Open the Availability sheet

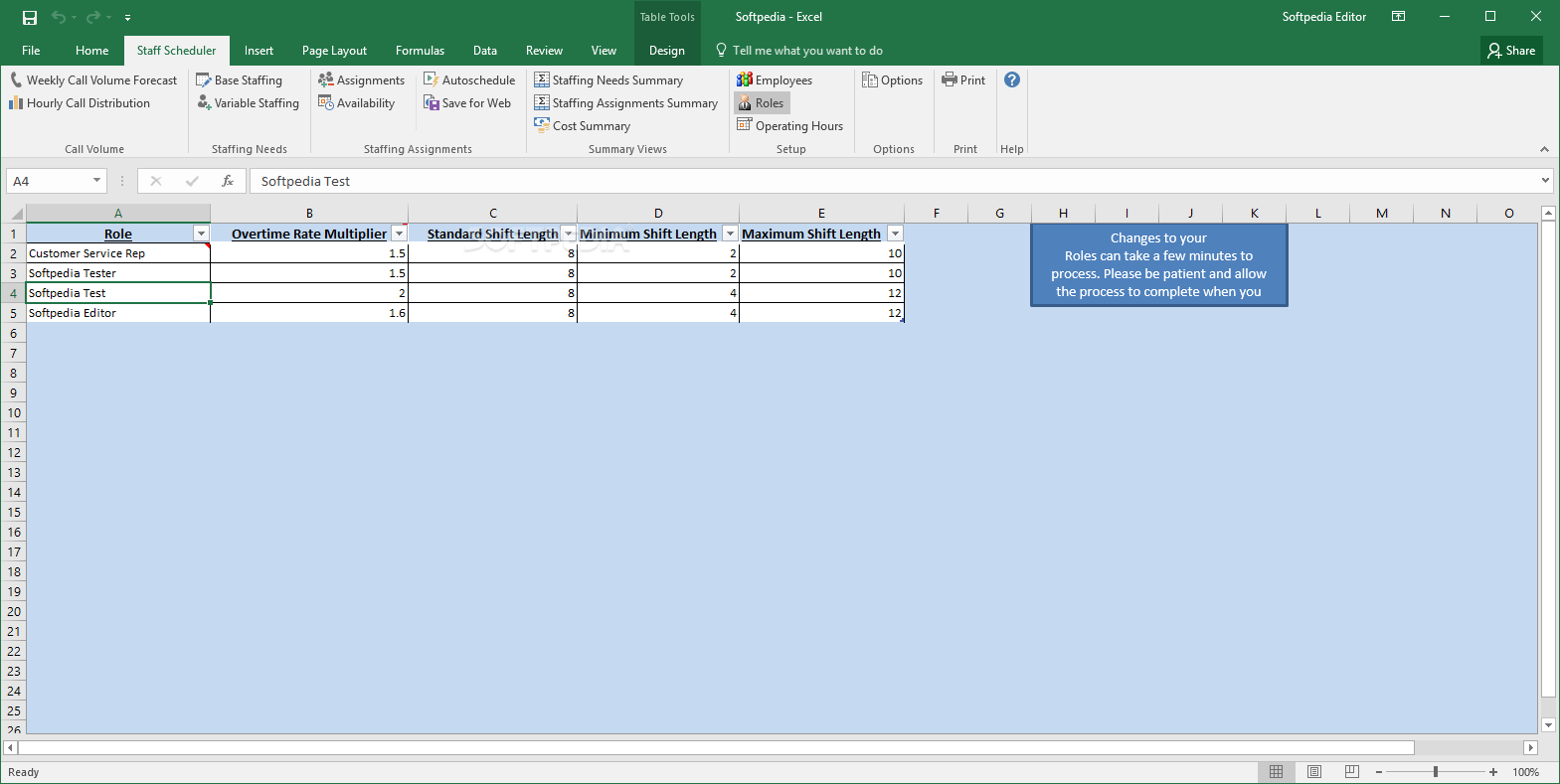point(356,102)
